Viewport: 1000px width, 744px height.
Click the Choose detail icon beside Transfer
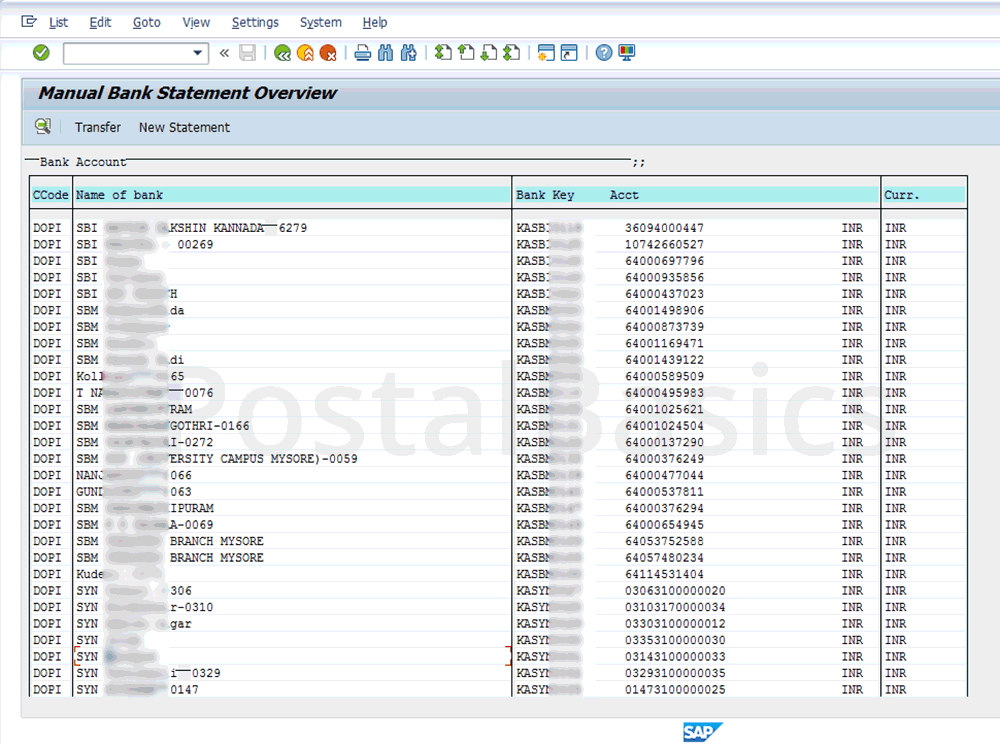pyautogui.click(x=43, y=127)
